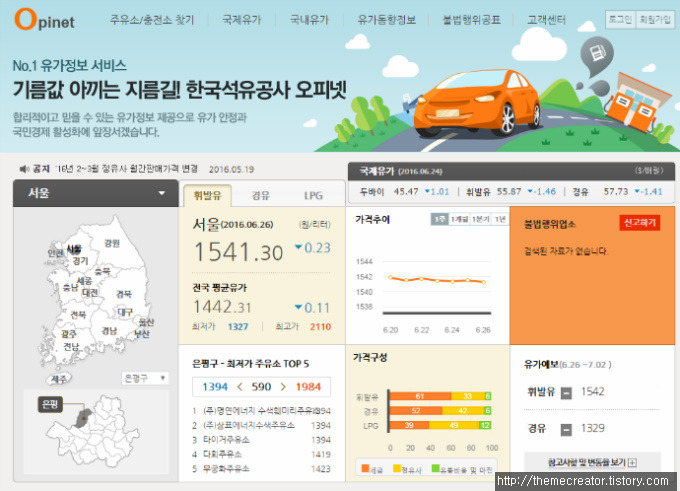Viewport: 680px width, 491px height.
Task: Click the minus icon beside 경유 forecast
Action: coord(566,430)
